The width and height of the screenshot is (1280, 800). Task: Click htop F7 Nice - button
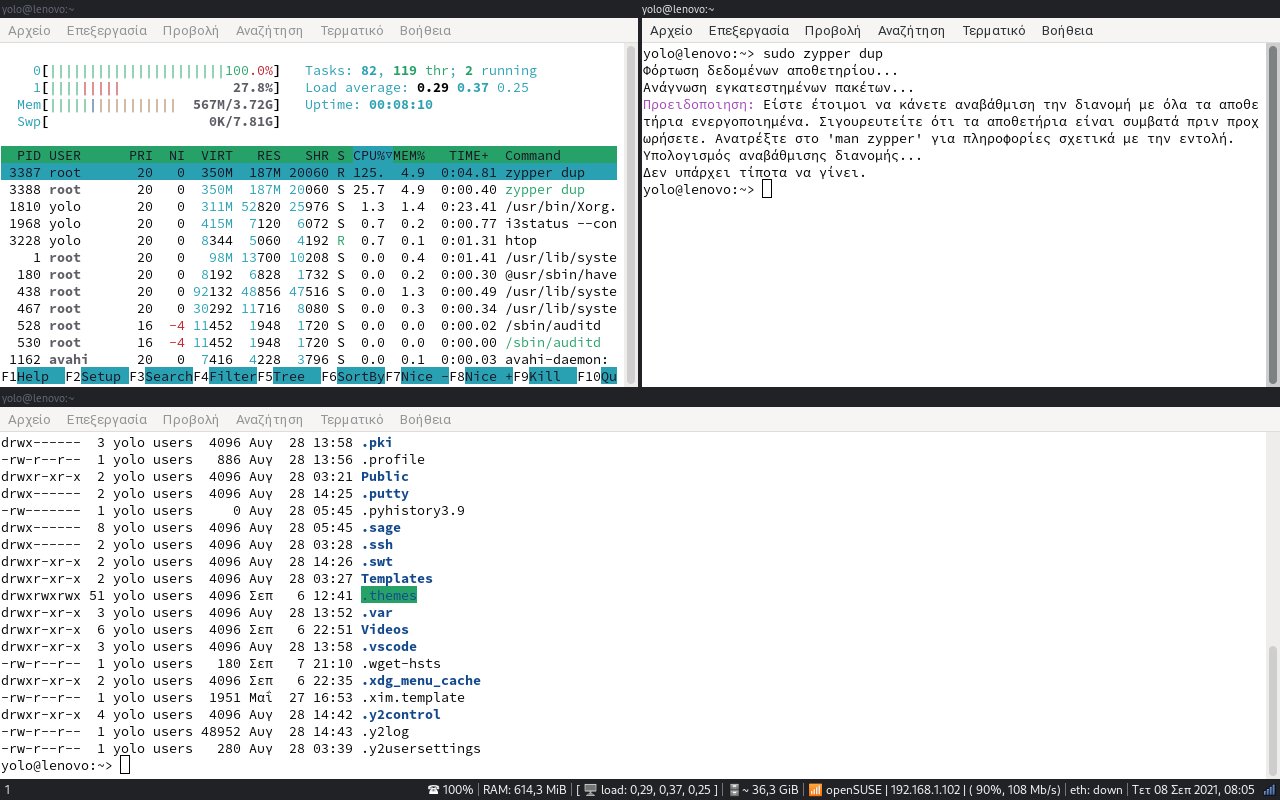pos(416,376)
